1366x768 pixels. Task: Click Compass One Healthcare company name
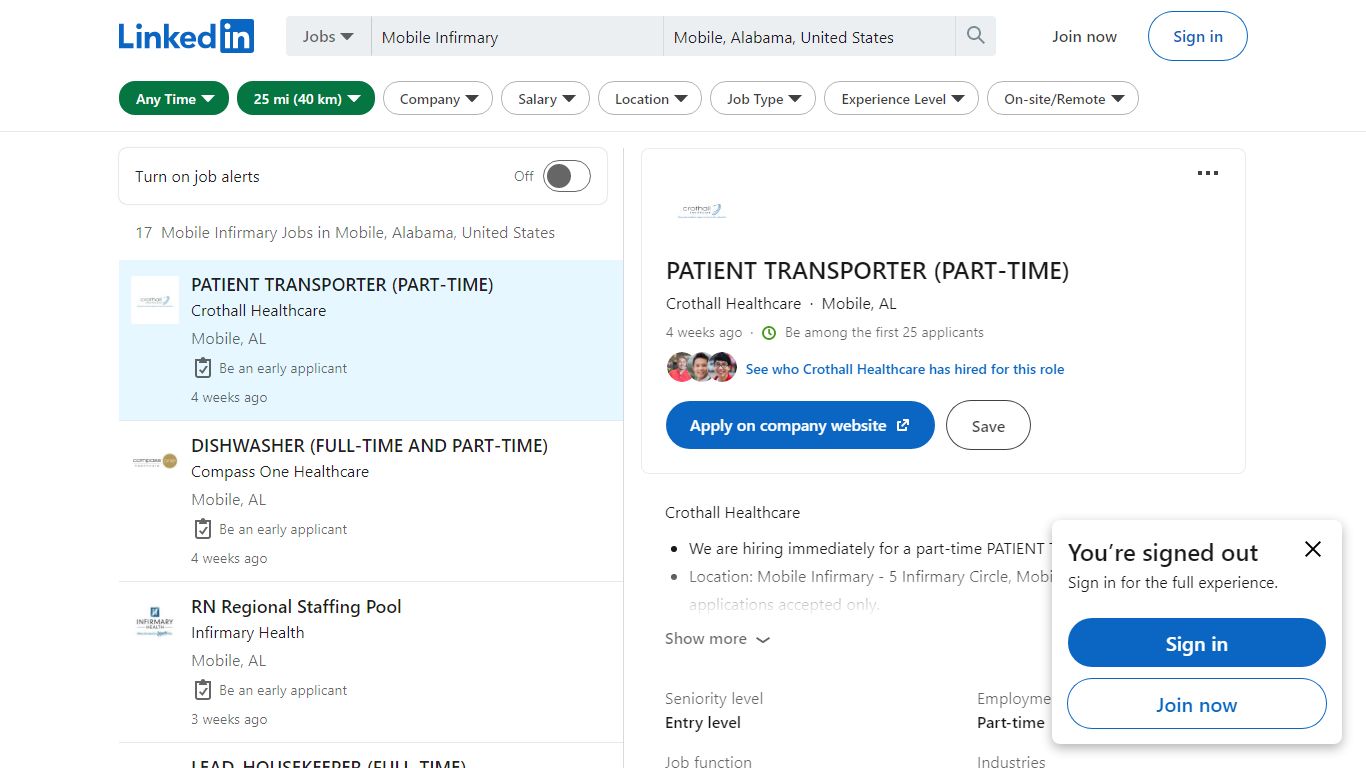pyautogui.click(x=280, y=472)
